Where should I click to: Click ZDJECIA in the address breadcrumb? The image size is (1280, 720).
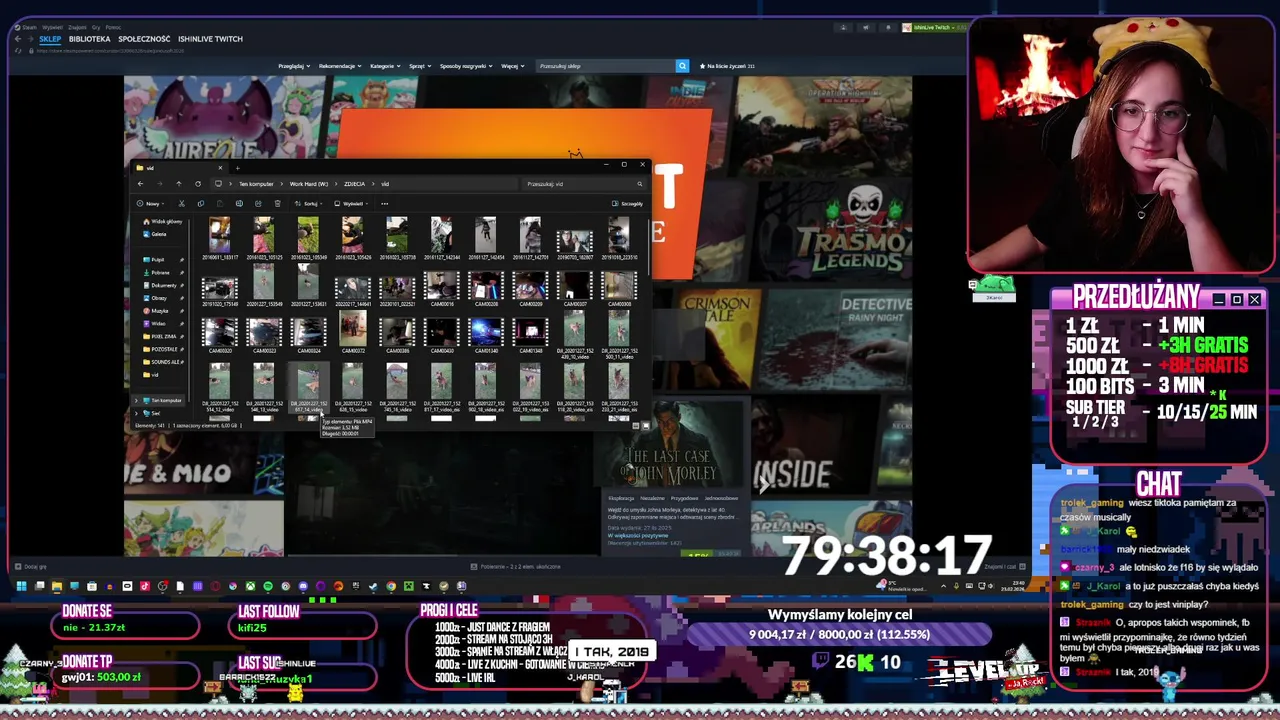(354, 184)
